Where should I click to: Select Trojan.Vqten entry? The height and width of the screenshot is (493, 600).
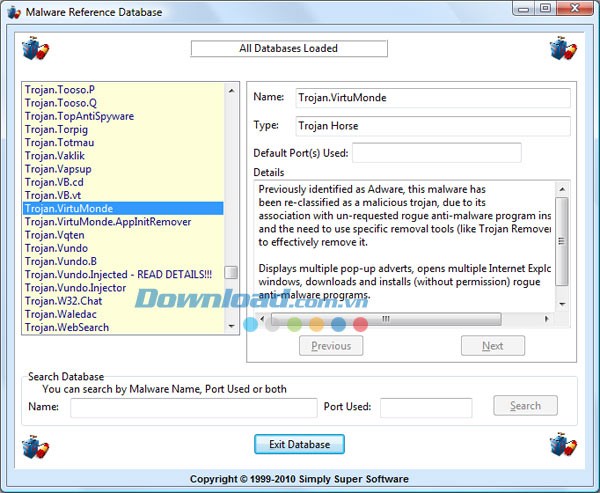pyautogui.click(x=123, y=235)
